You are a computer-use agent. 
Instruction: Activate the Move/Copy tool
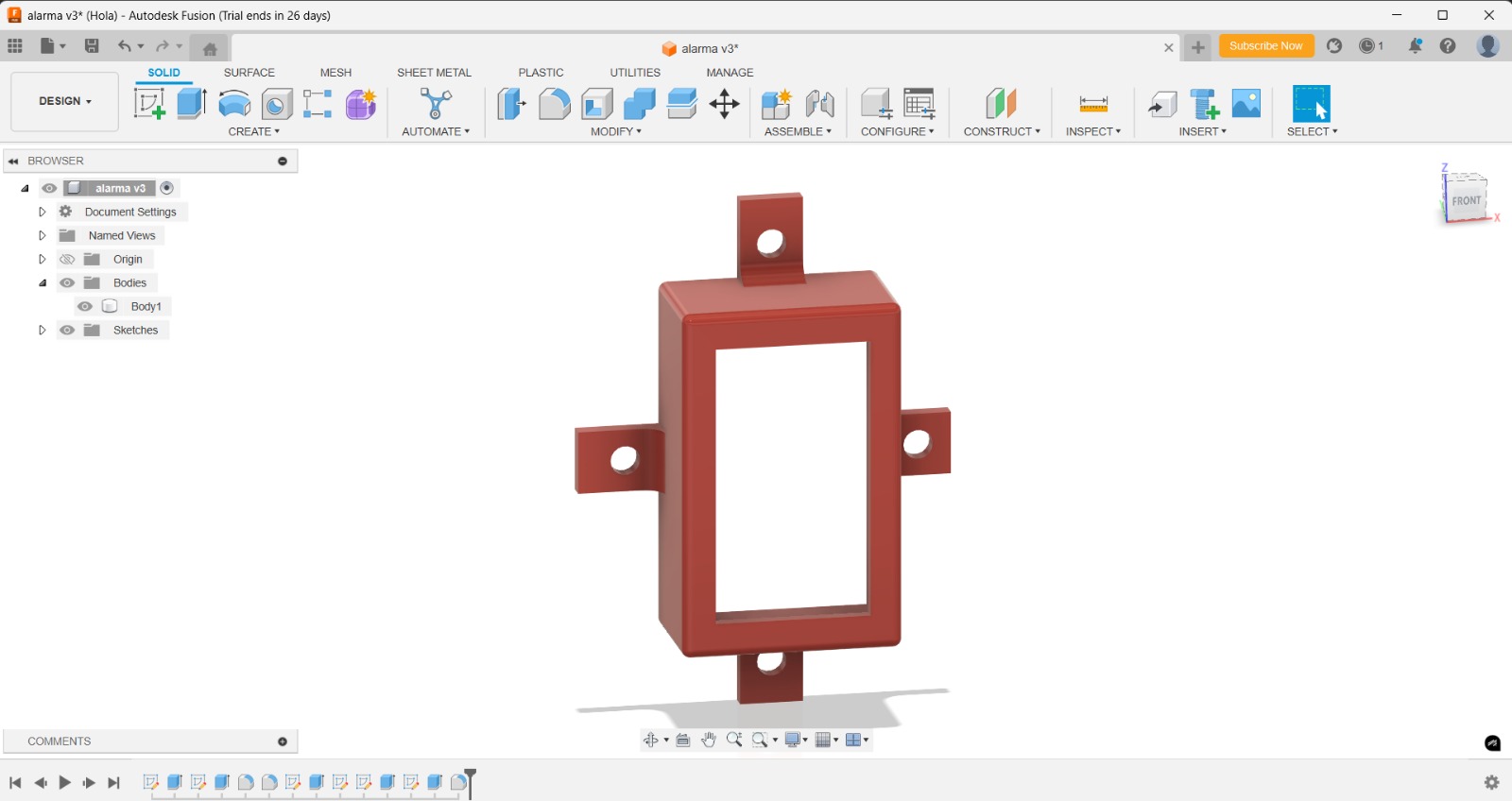[725, 104]
